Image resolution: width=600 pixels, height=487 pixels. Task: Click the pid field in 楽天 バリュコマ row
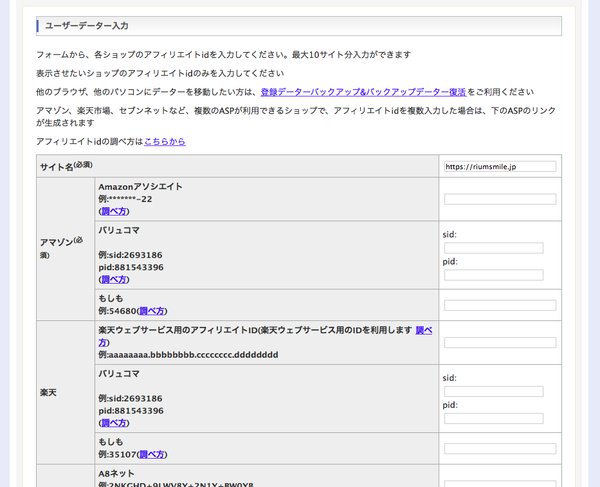click(494, 419)
